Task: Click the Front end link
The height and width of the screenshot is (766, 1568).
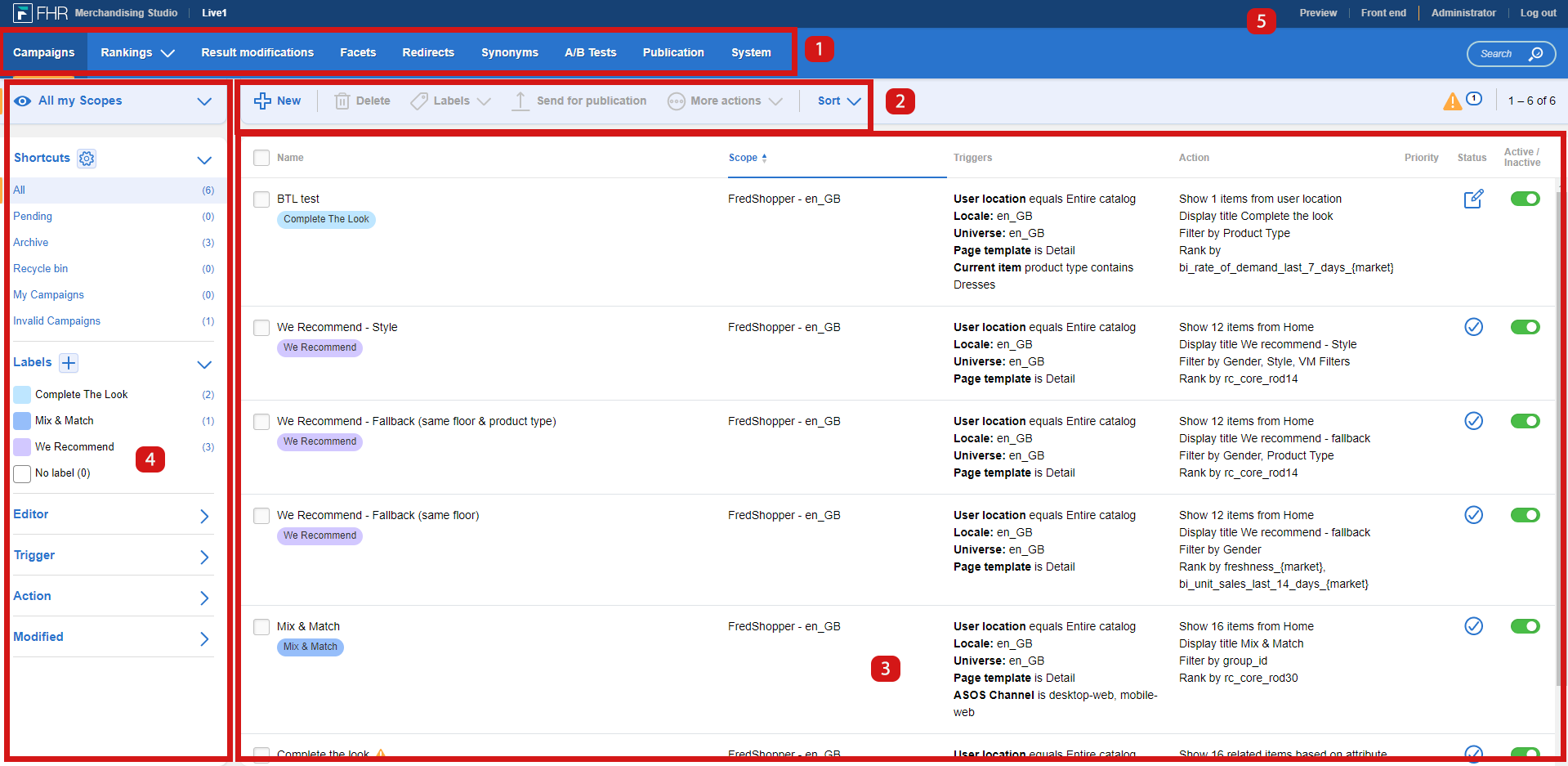Action: pyautogui.click(x=1383, y=12)
